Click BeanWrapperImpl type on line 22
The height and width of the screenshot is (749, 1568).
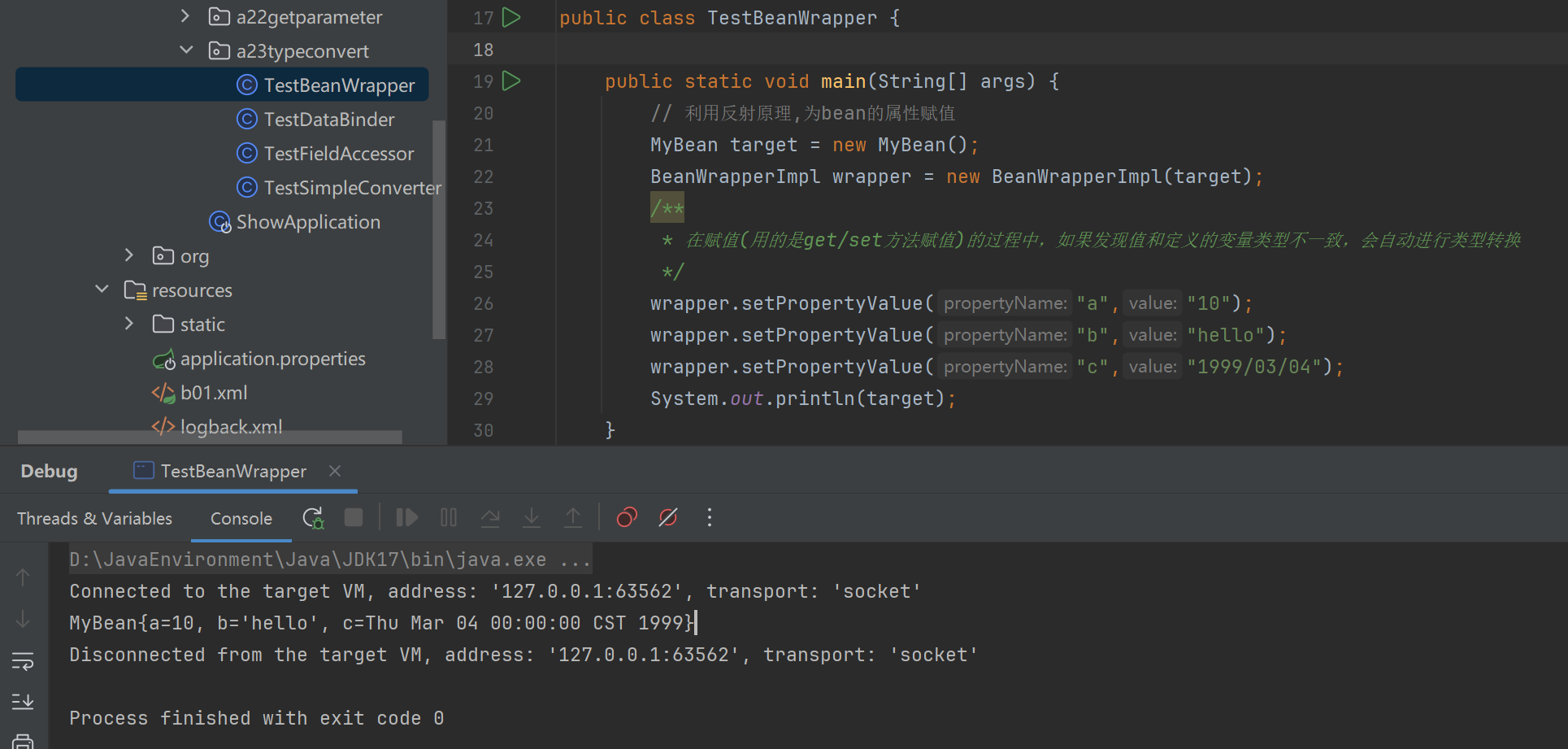[x=735, y=176]
